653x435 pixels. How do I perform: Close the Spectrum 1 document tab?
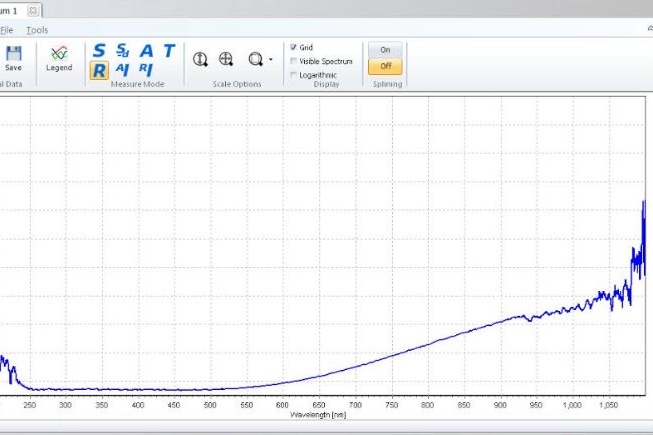(x=33, y=9)
